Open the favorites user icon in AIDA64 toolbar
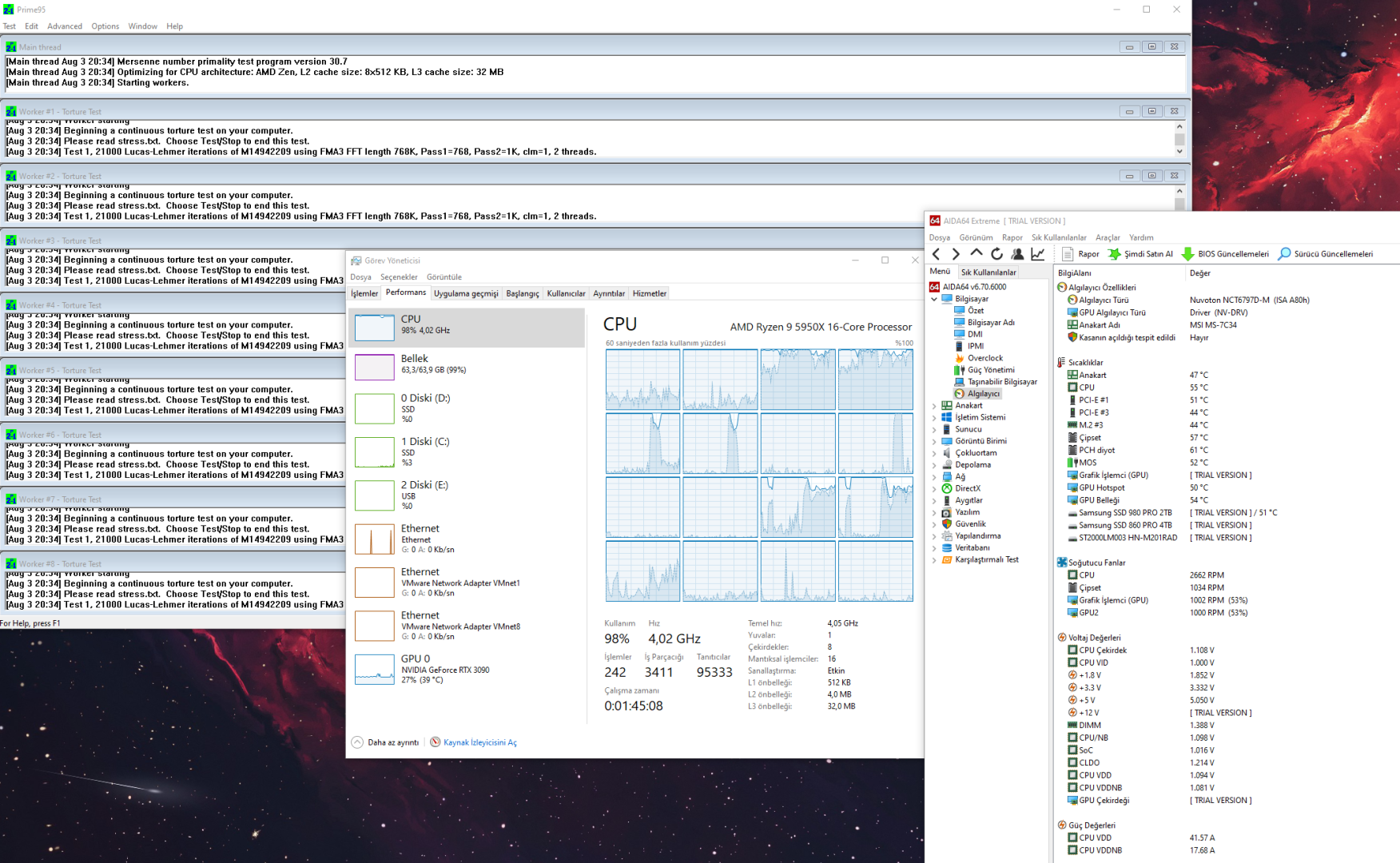 pos(1017,254)
